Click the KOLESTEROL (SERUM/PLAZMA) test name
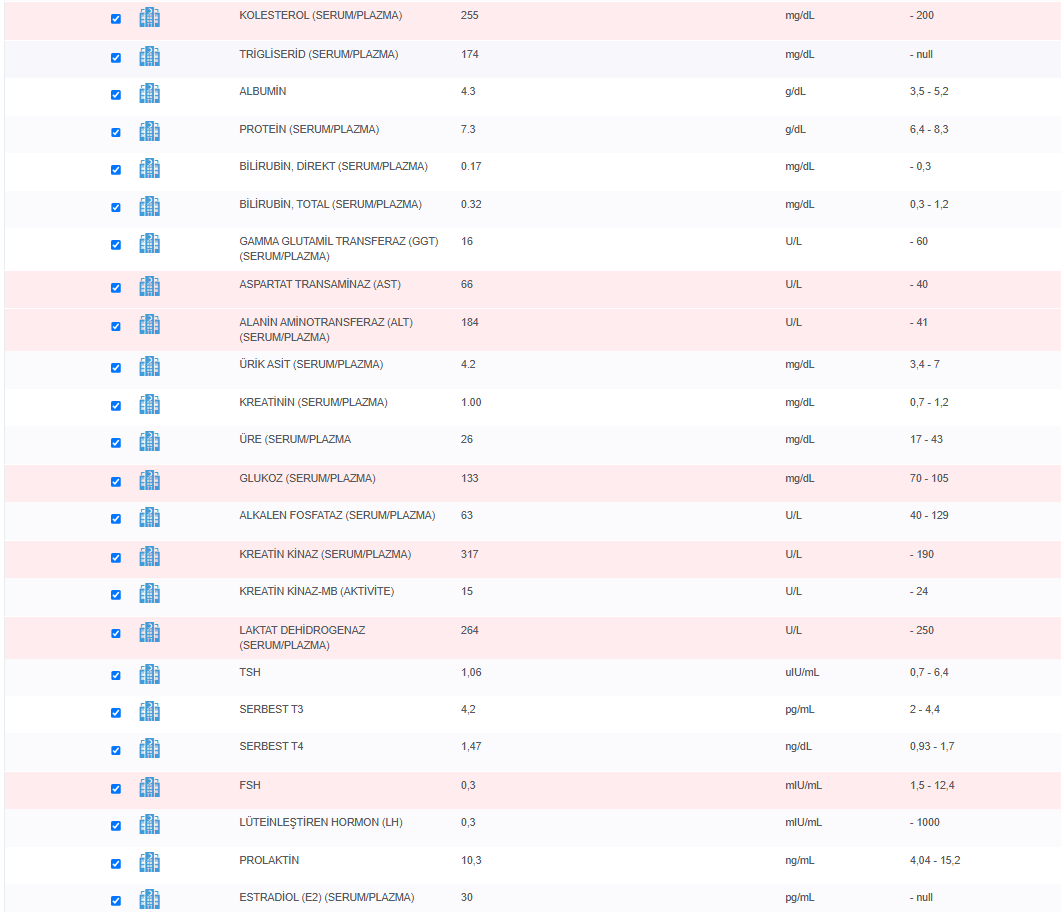This screenshot has width=1061, height=912. (x=321, y=15)
